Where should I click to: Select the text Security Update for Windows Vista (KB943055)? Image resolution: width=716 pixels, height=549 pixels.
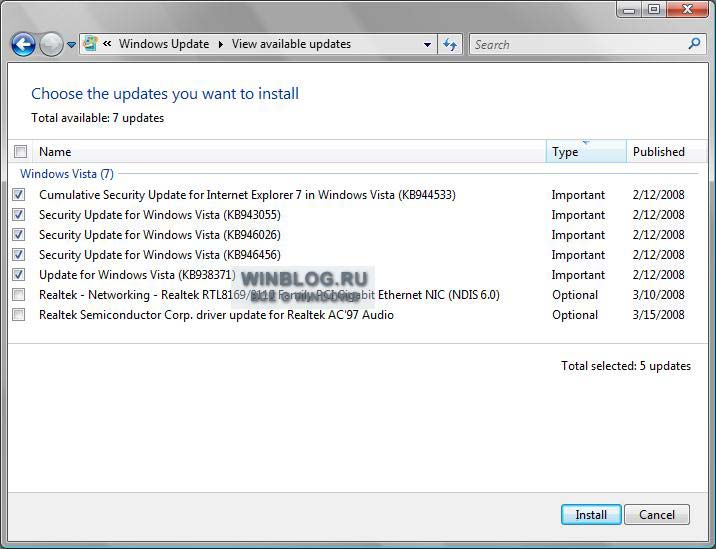point(160,215)
